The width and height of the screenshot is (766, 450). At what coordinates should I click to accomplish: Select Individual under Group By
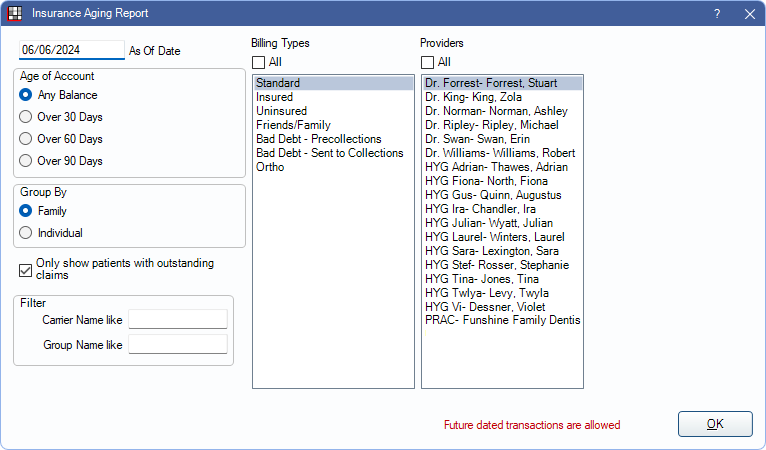pos(25,233)
